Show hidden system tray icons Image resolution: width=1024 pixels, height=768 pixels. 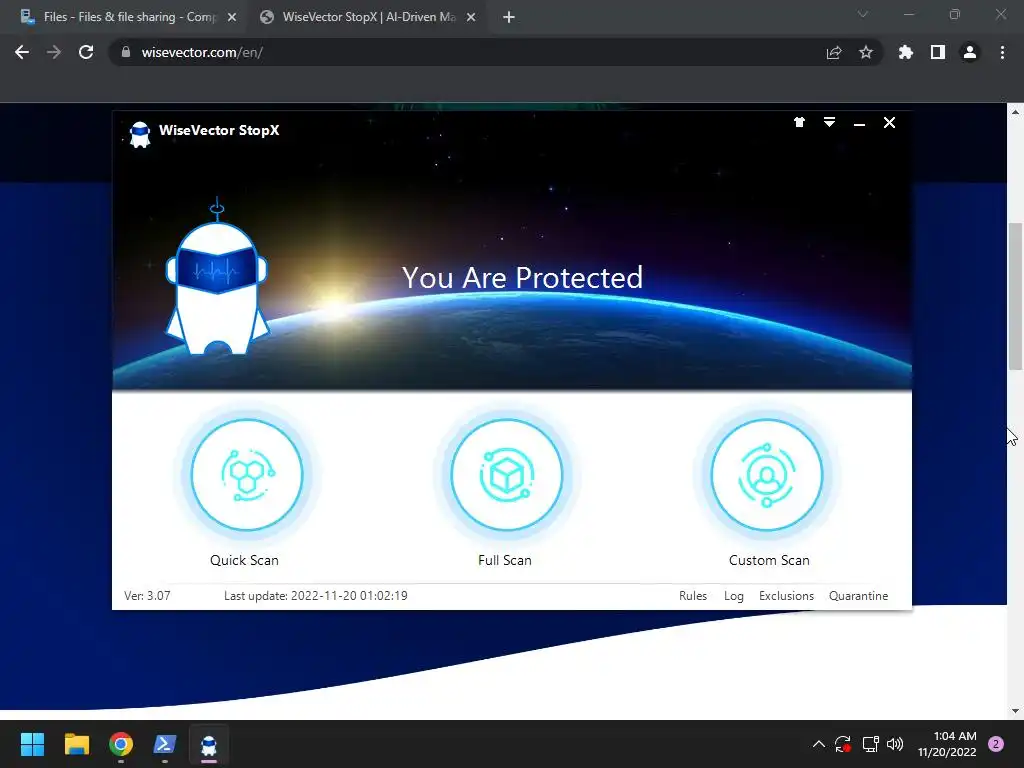[818, 744]
